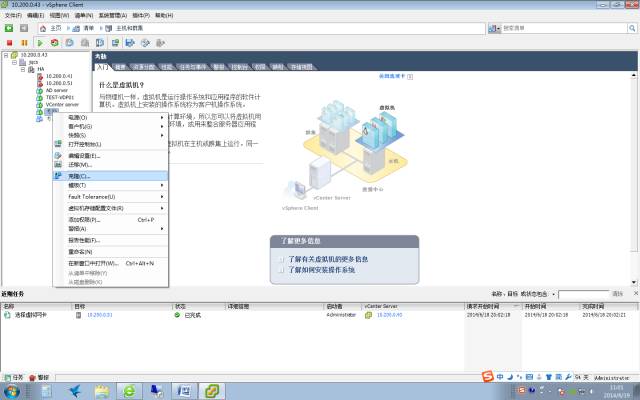Click the greyed USB connect toolbar icon

(x=160, y=43)
